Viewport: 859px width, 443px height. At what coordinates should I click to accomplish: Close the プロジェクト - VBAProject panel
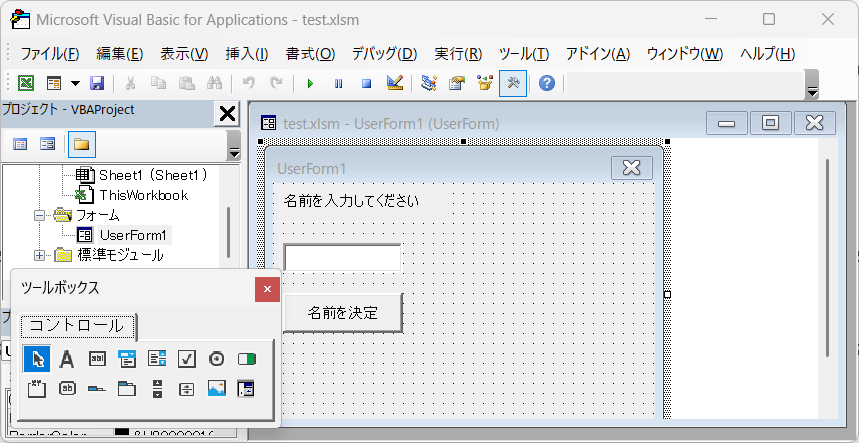[x=227, y=114]
